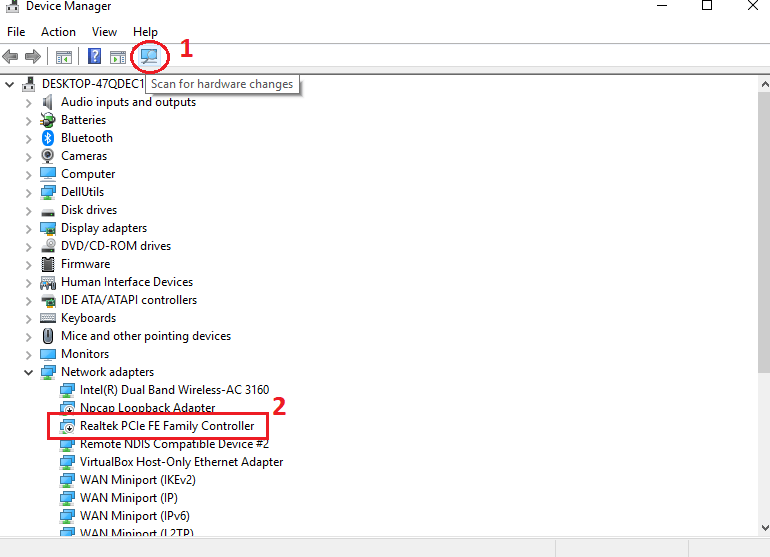Expand Human Interface Devices category

(x=28, y=283)
